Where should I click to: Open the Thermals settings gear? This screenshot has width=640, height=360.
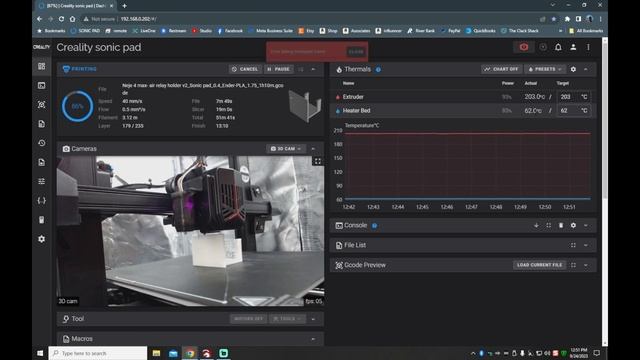(573, 69)
